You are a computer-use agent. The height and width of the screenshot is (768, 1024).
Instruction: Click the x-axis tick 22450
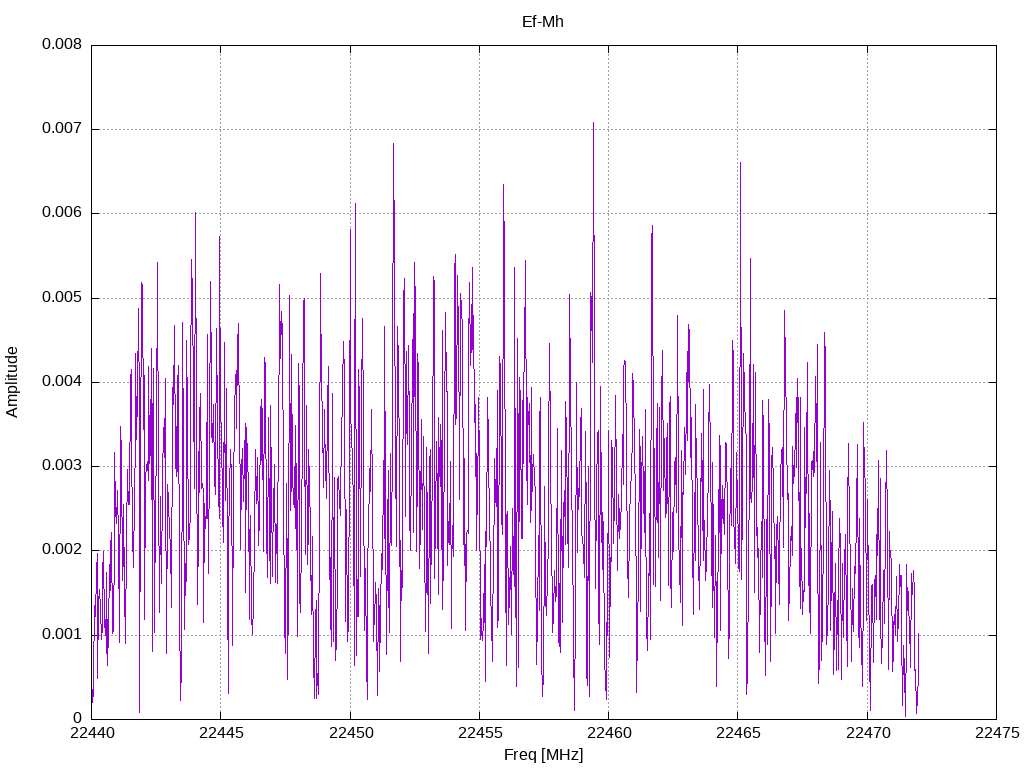[x=350, y=734]
